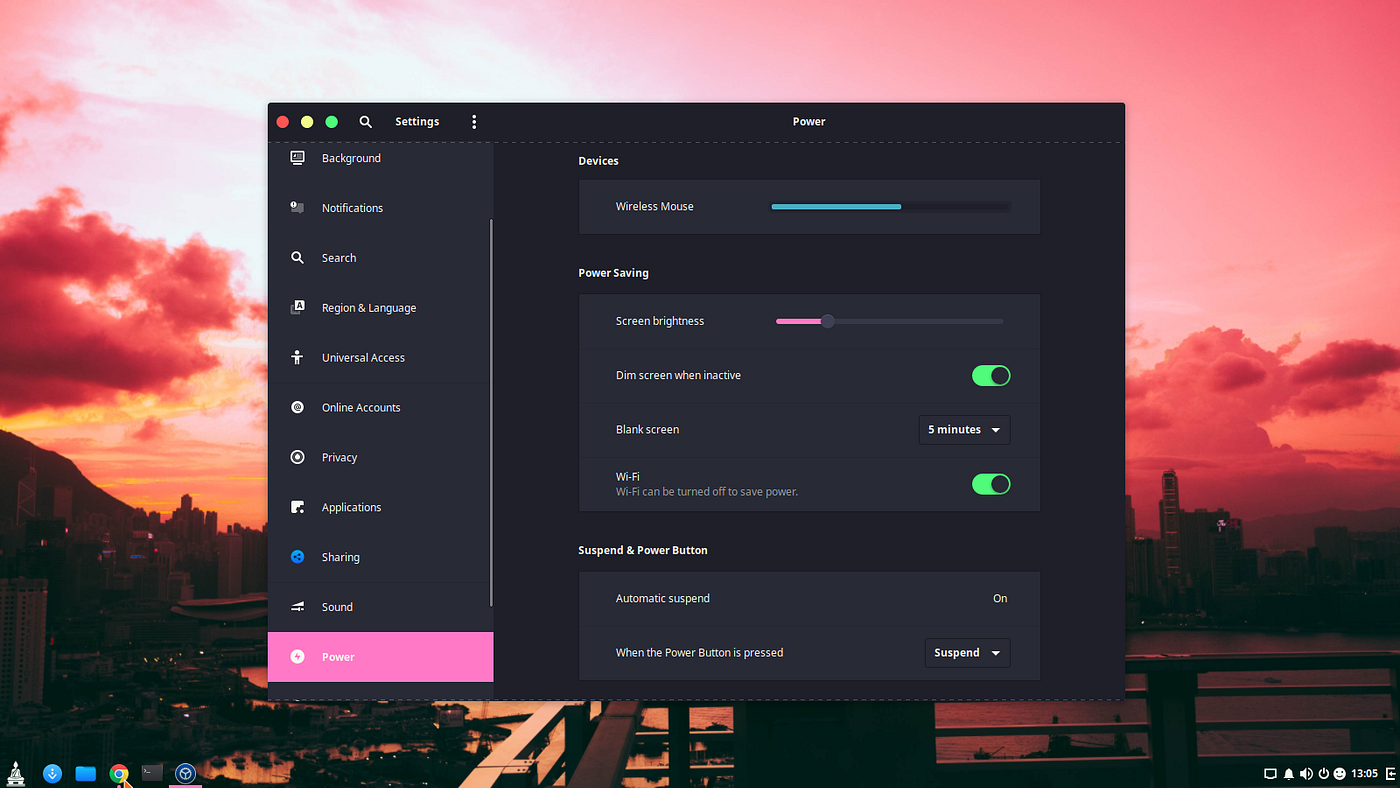This screenshot has width=1400, height=788.
Task: Open the Search settings via magnifier icon
Action: (x=297, y=257)
